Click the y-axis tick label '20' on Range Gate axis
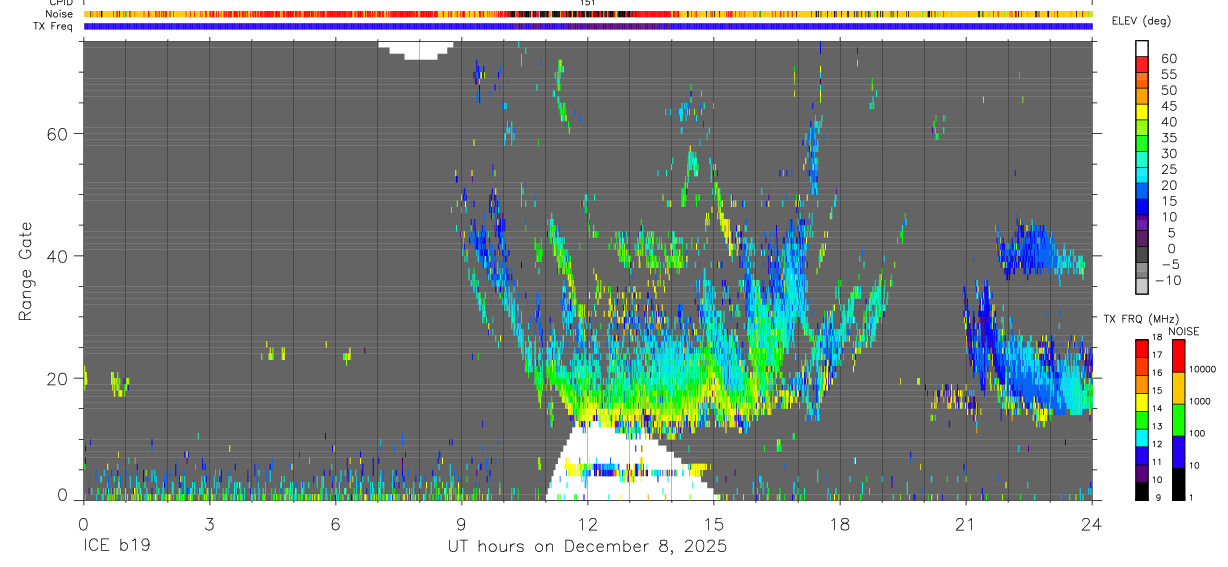The image size is (1228, 567). coord(59,378)
